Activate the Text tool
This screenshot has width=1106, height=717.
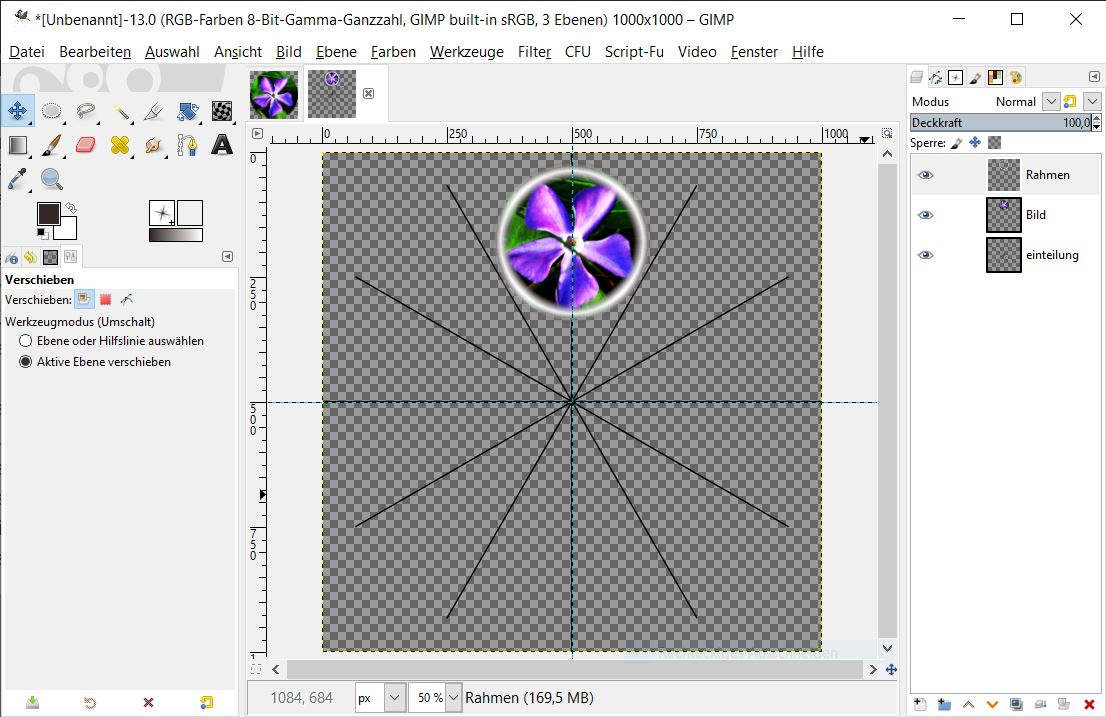pyautogui.click(x=222, y=145)
